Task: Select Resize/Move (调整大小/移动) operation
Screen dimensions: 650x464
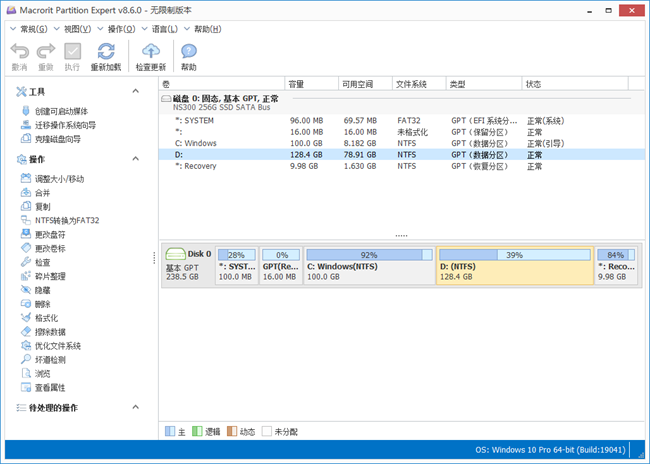Action: click(53, 179)
